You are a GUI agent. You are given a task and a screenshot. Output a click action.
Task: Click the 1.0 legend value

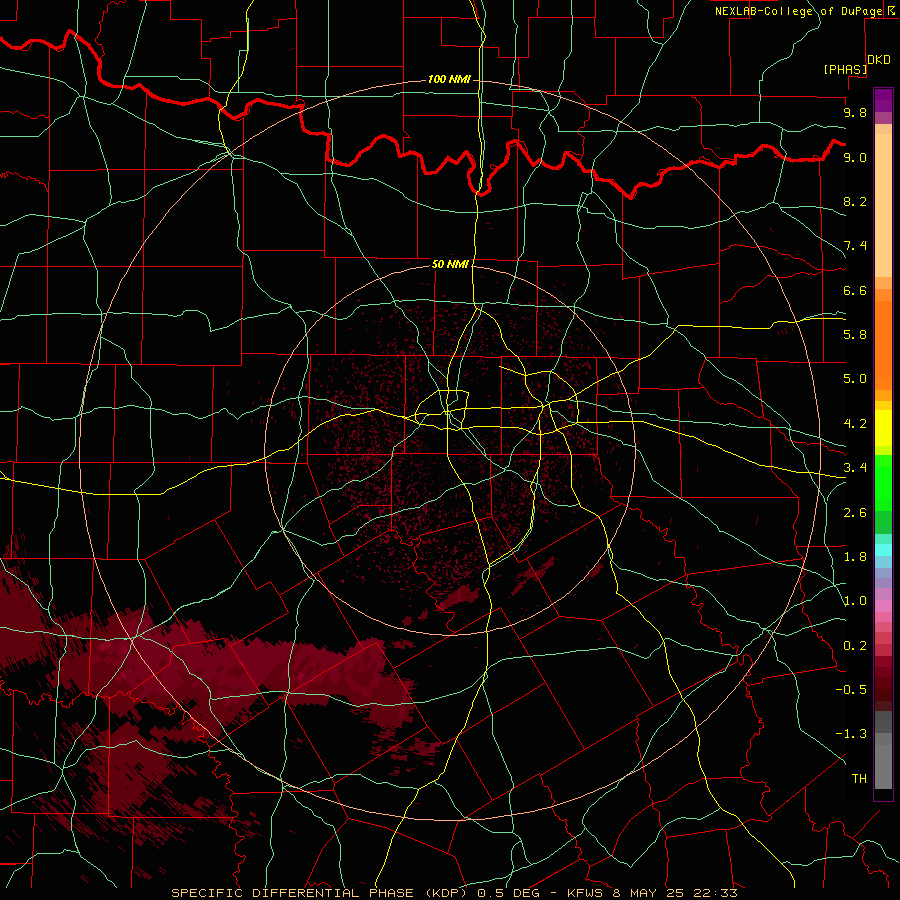click(x=855, y=601)
